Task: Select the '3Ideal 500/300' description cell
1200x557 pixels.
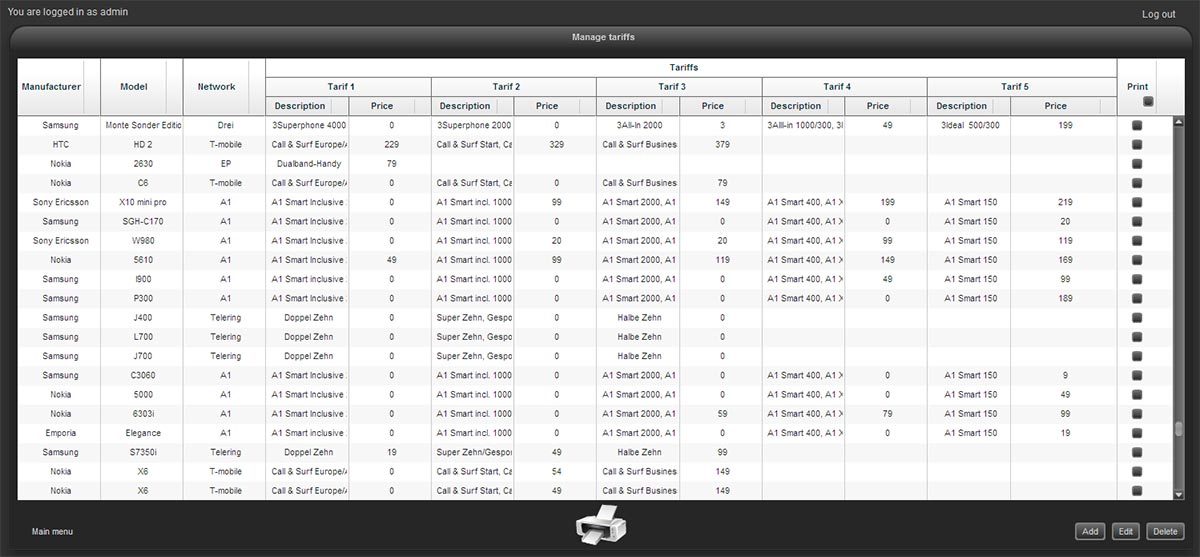Action: pyautogui.click(x=970, y=126)
